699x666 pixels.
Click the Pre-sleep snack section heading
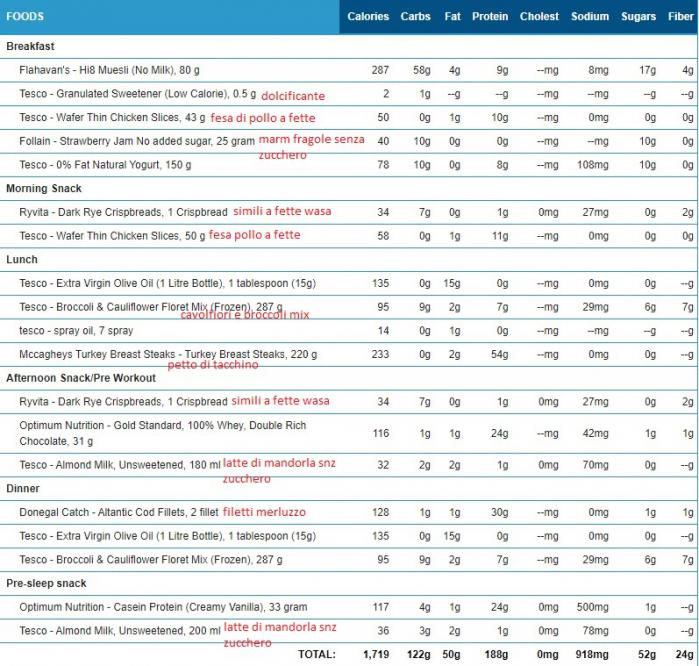tap(46, 583)
